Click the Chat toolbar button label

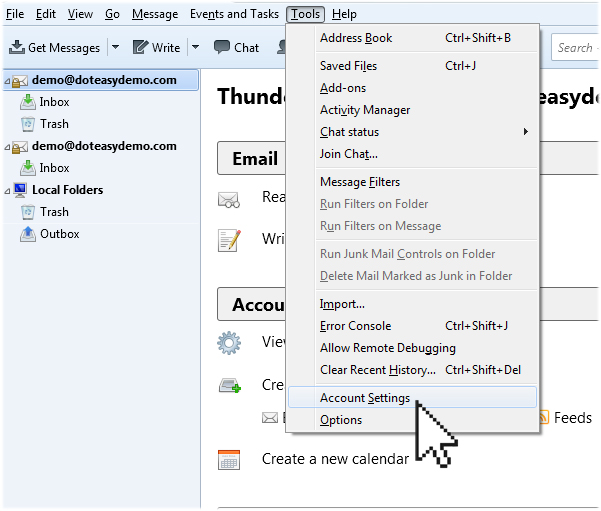246,48
